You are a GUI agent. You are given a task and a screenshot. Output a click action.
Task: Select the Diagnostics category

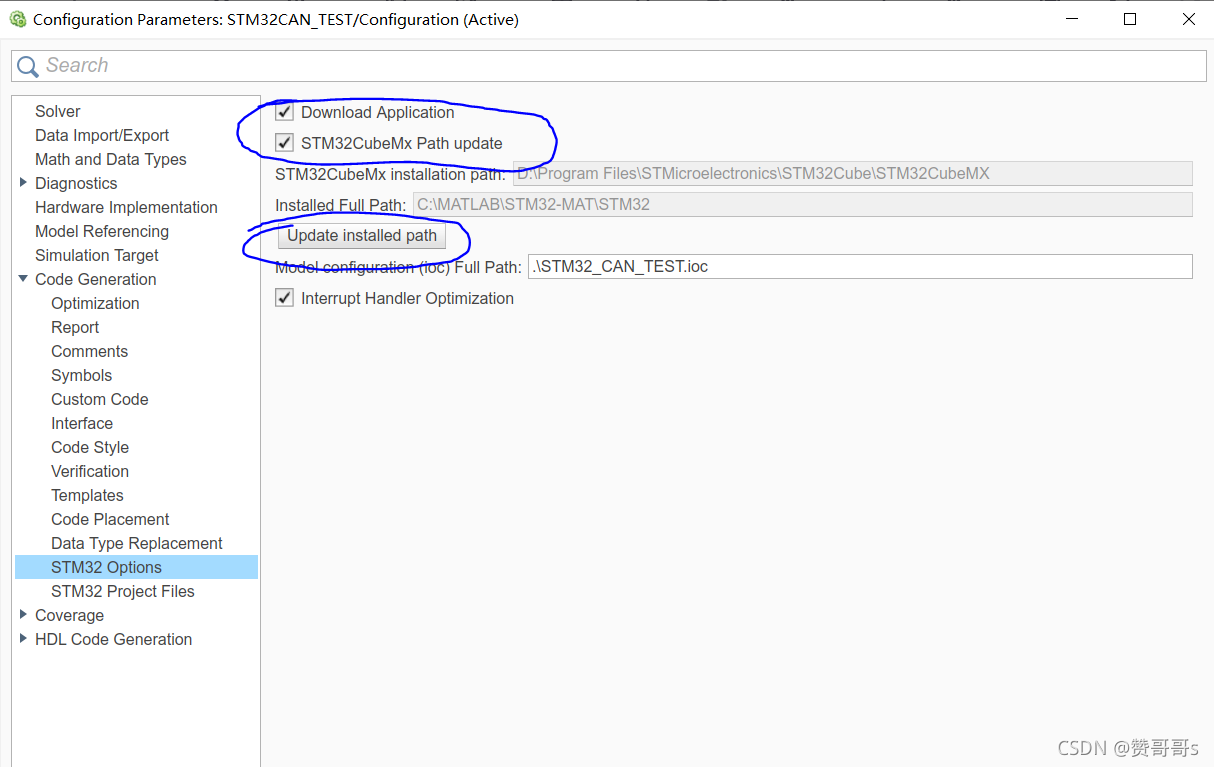(76, 183)
